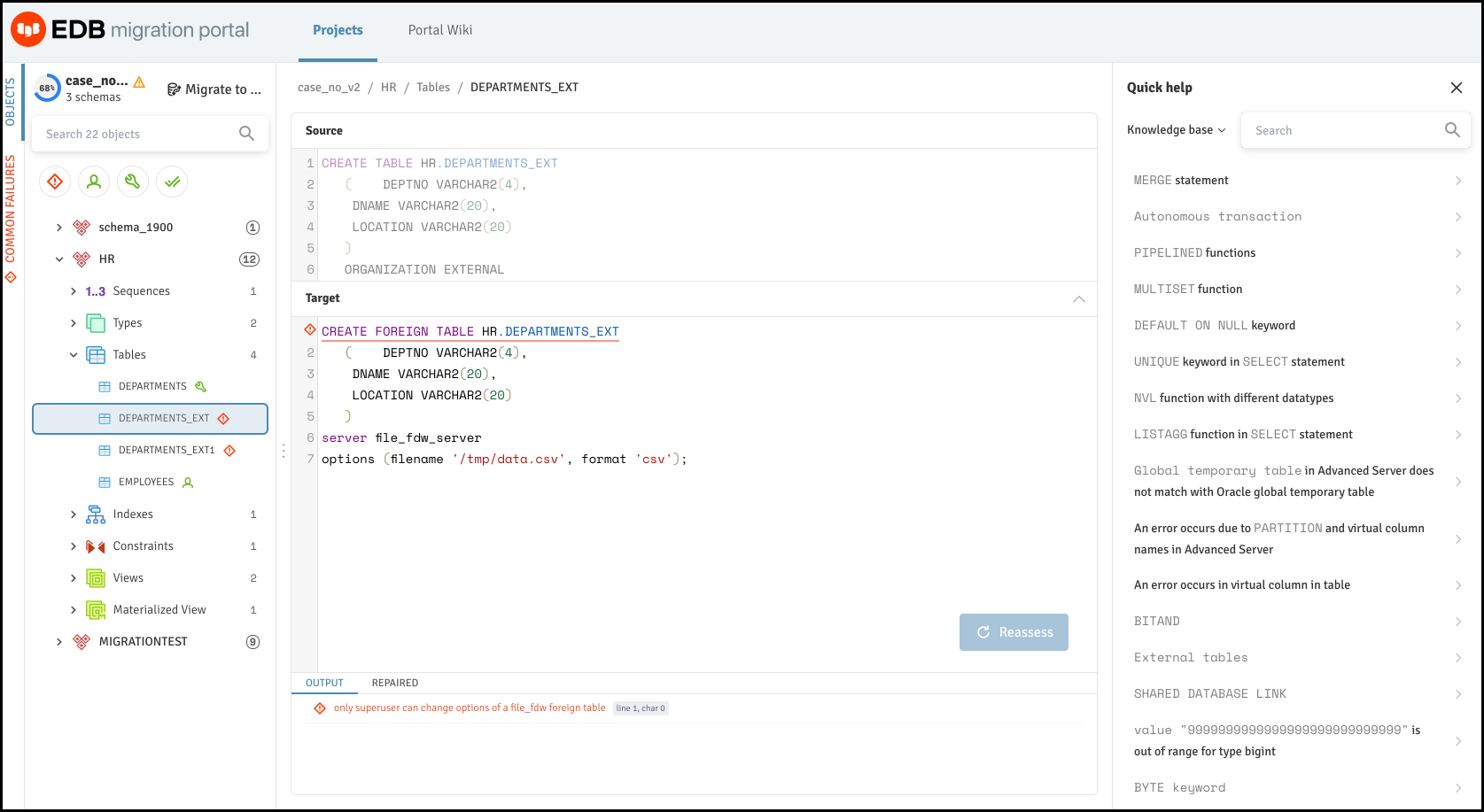The height and width of the screenshot is (812, 1484).
Task: Click the 68% progress circle
Action: [x=47, y=89]
